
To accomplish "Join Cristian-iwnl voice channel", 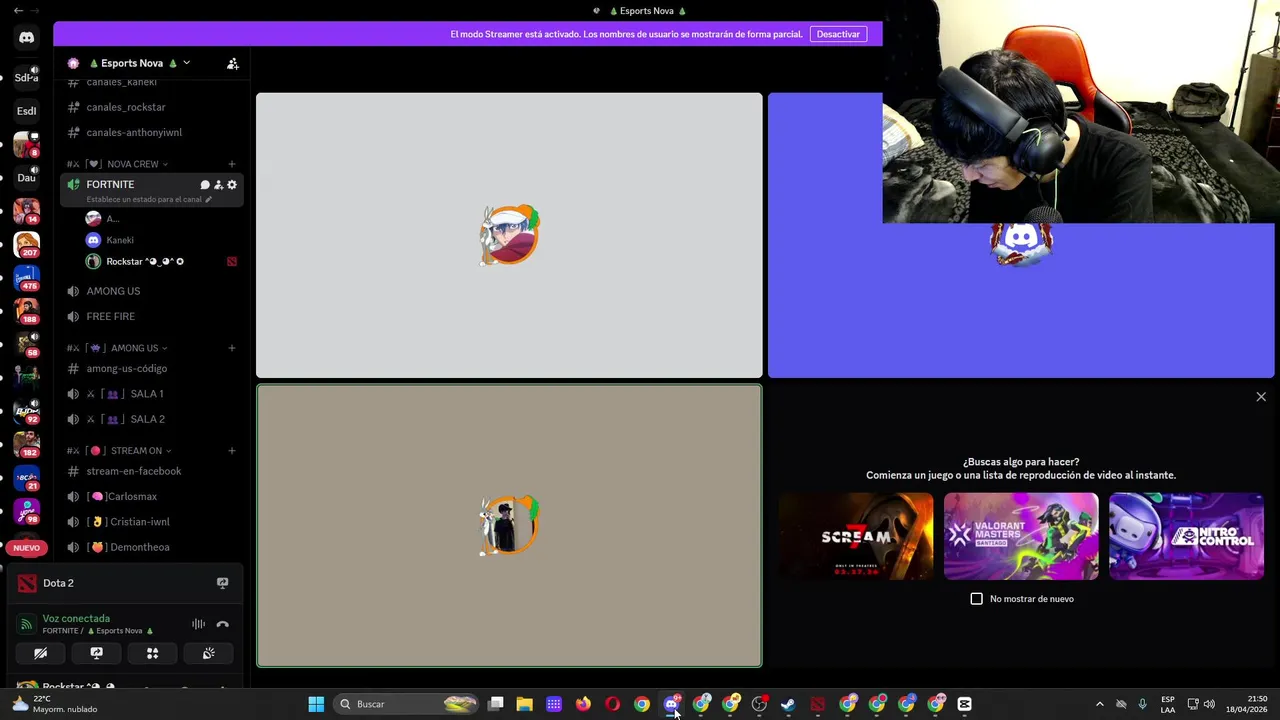I will click(x=152, y=522).
